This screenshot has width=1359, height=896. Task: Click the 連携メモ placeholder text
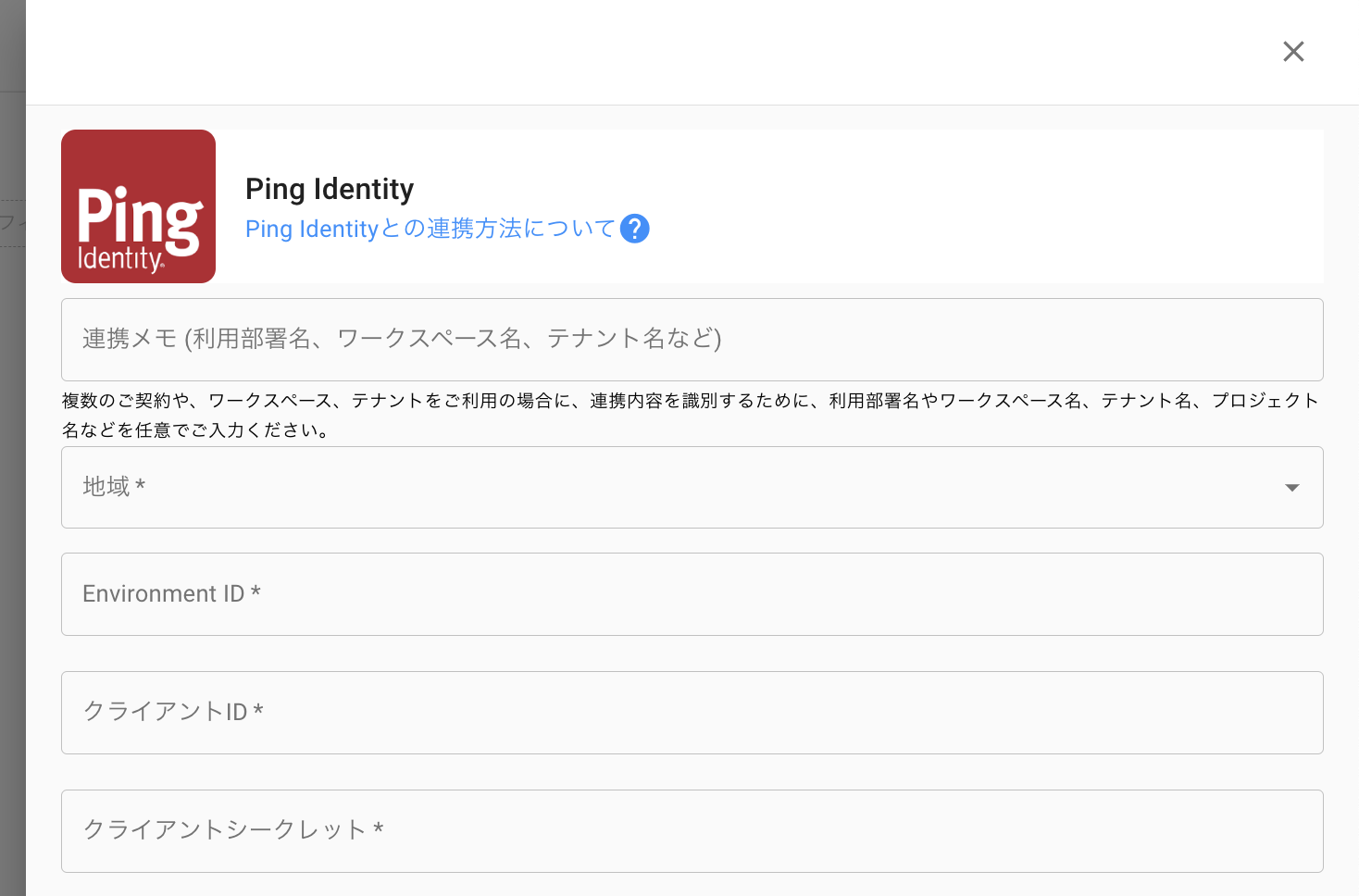tap(401, 339)
